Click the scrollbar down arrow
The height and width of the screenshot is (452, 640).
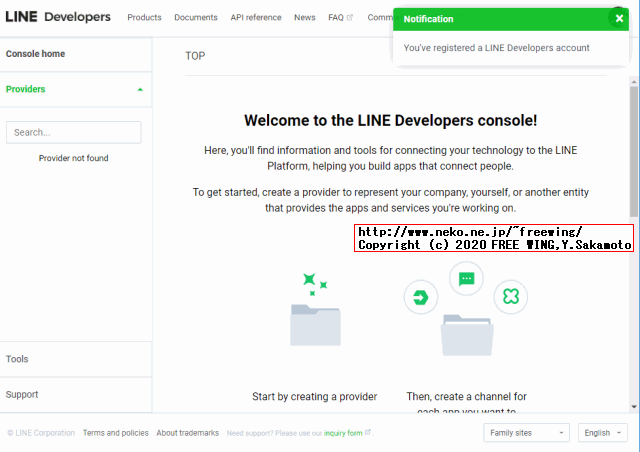(x=633, y=407)
